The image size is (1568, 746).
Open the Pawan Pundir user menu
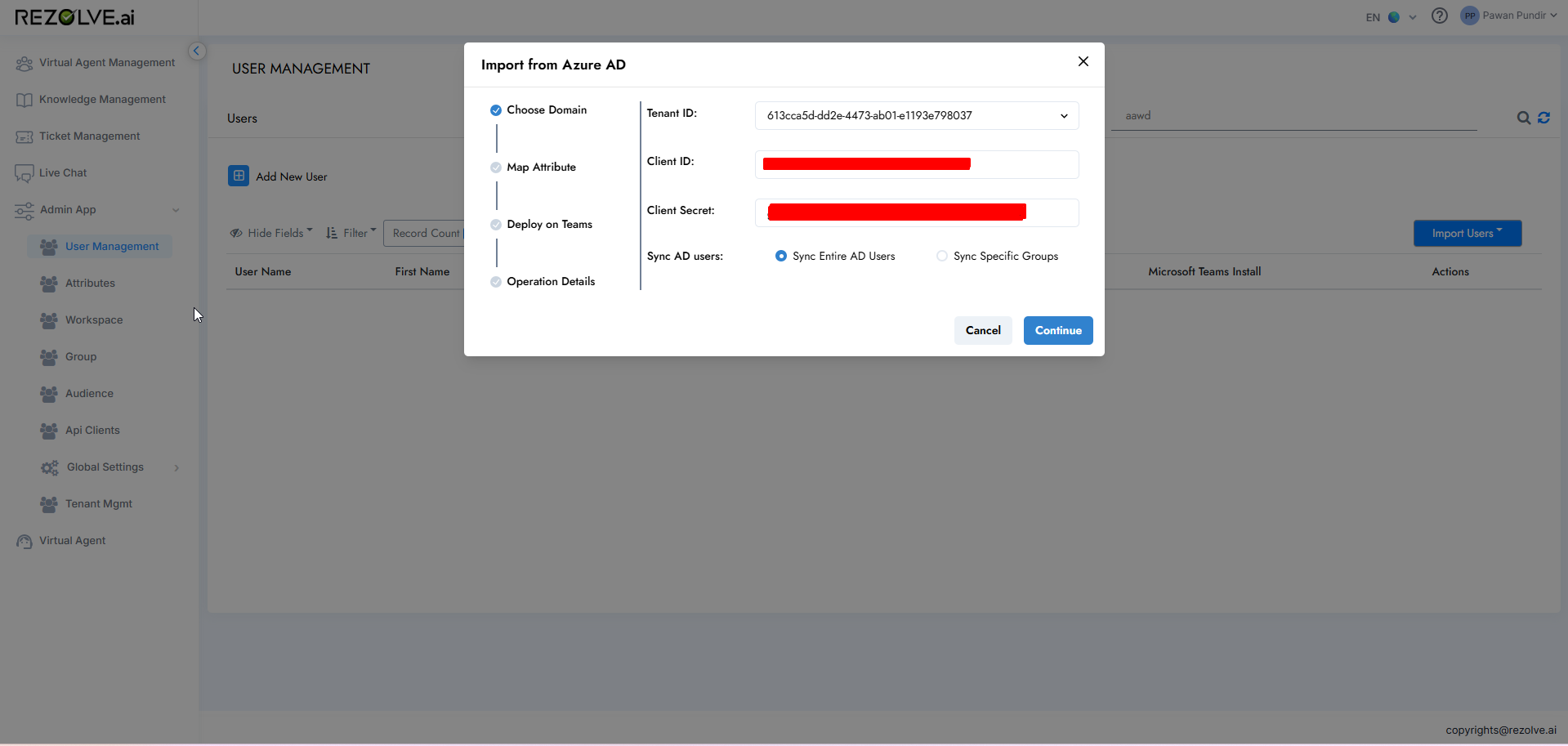point(1520,16)
